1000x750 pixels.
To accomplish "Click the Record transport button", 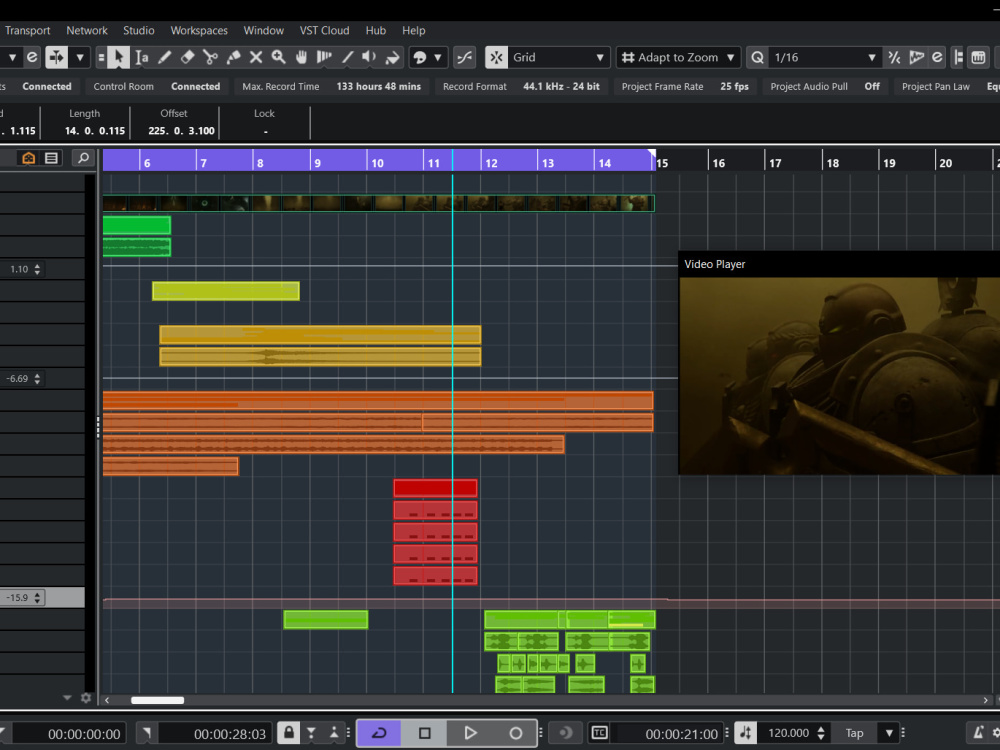I will [x=515, y=733].
